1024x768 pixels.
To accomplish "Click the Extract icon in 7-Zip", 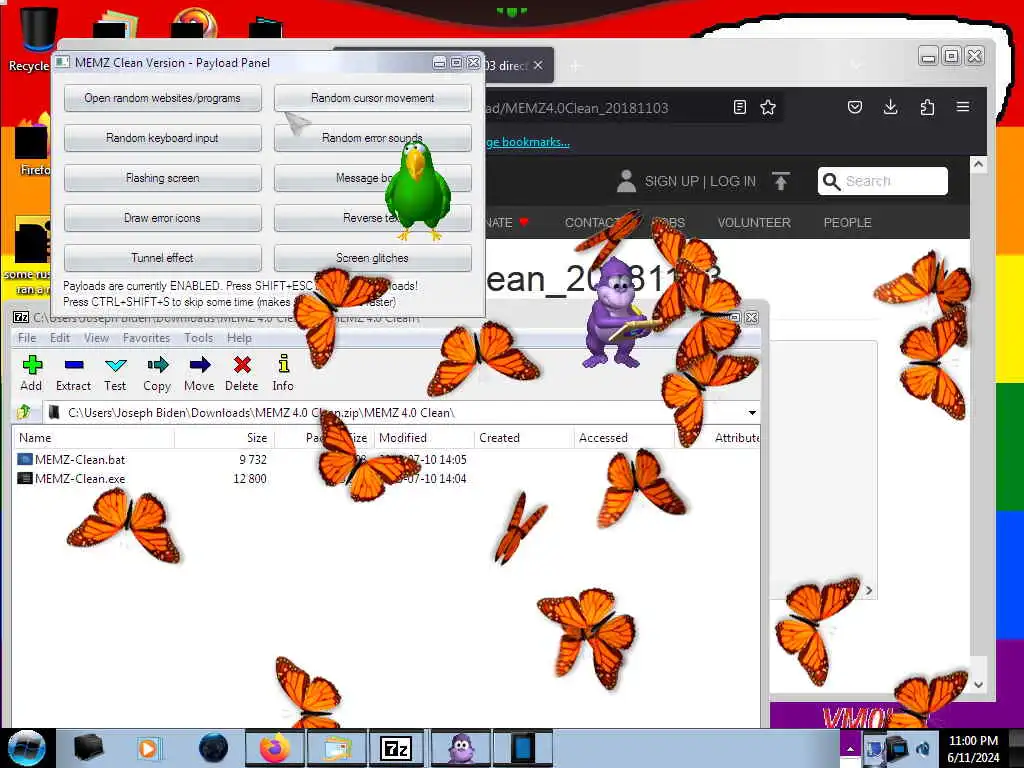I will coord(74,365).
